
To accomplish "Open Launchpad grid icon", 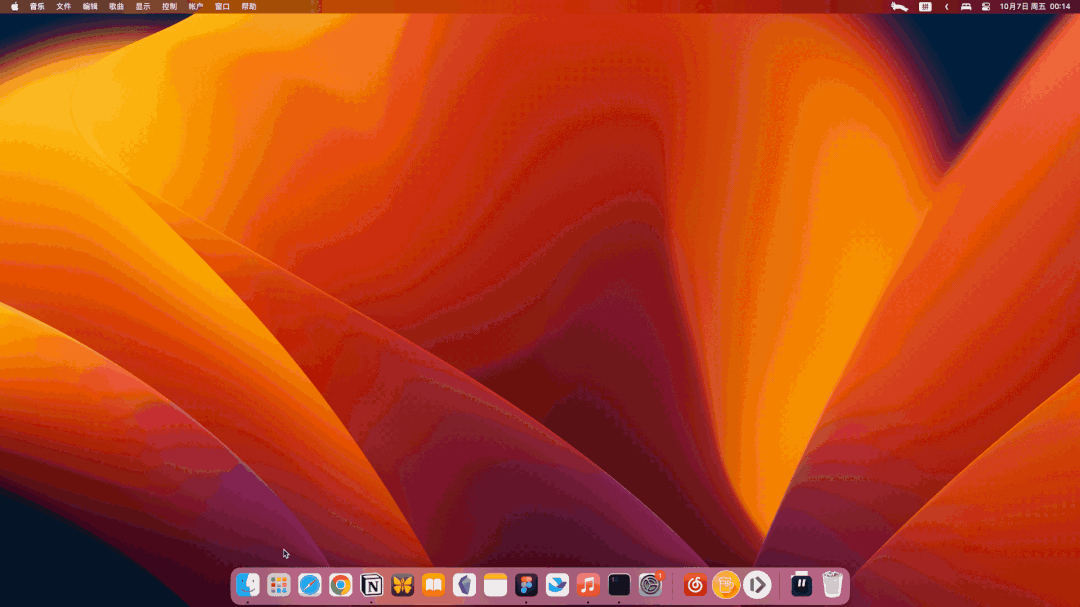I will tap(279, 585).
